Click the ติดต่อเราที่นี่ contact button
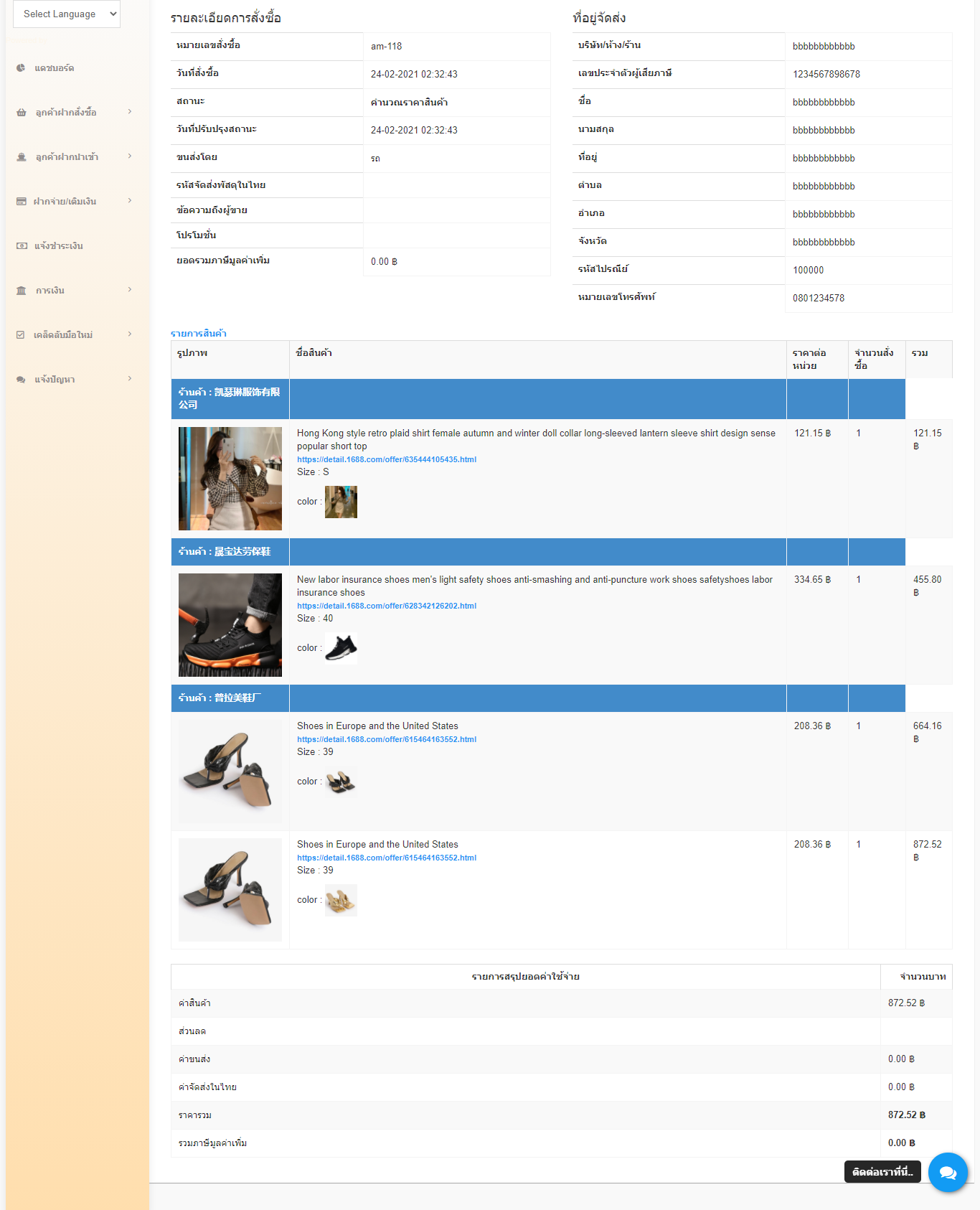Screen dimensions: 980x1210 click(882, 1172)
